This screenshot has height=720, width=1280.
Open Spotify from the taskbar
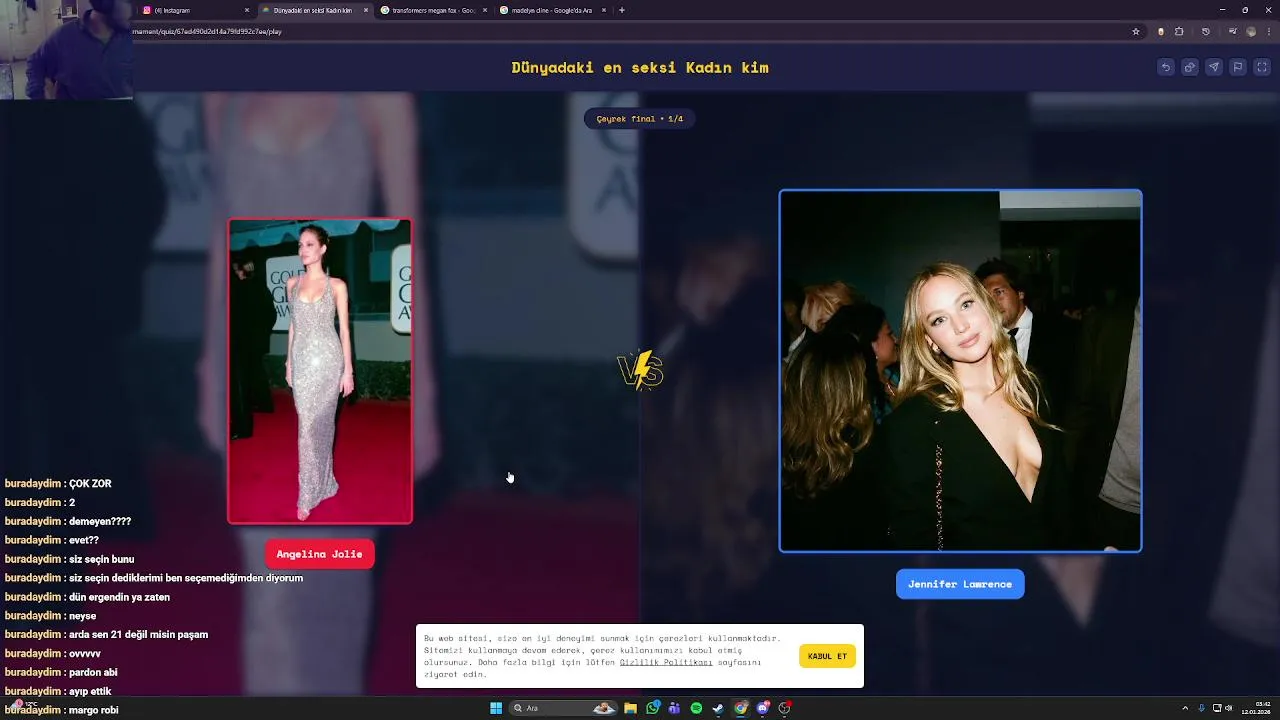(x=697, y=708)
